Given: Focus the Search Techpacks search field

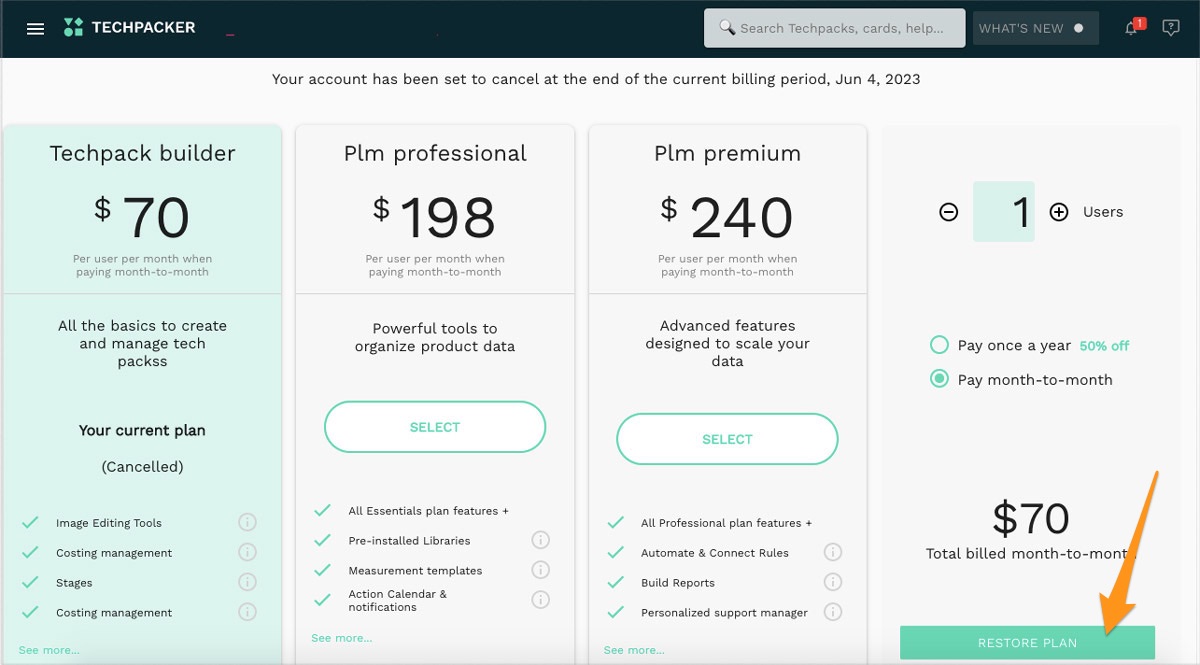Looking at the screenshot, I should coord(840,28).
